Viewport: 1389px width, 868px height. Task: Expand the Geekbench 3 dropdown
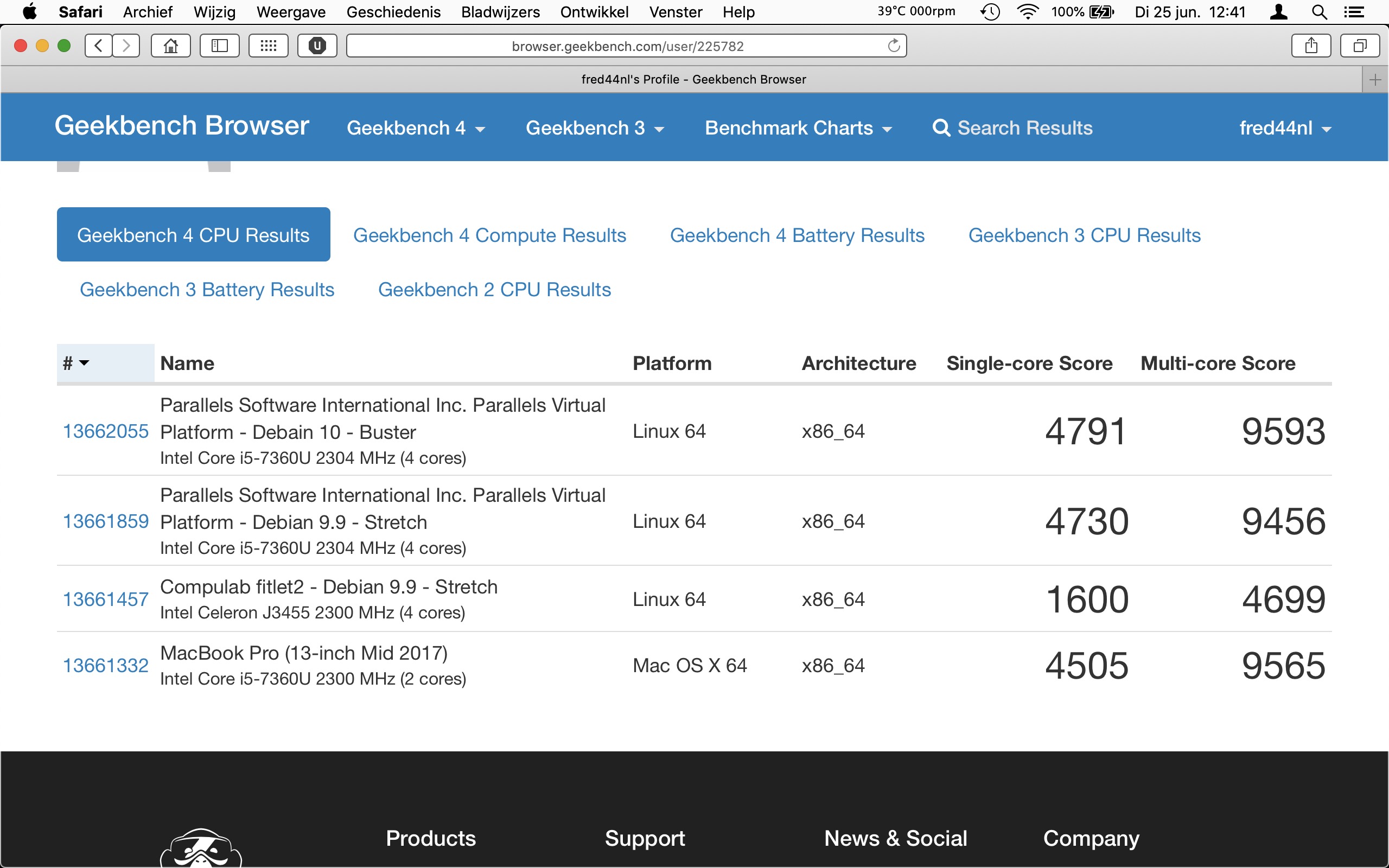point(595,127)
